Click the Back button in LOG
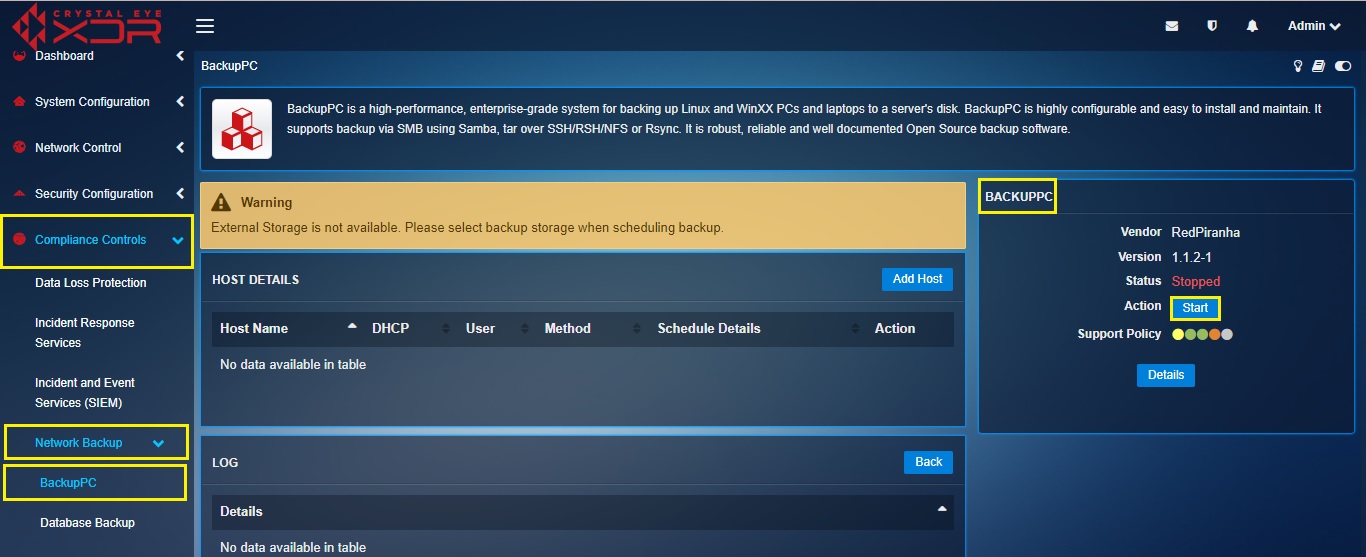This screenshot has width=1366, height=557. pyautogui.click(x=929, y=462)
